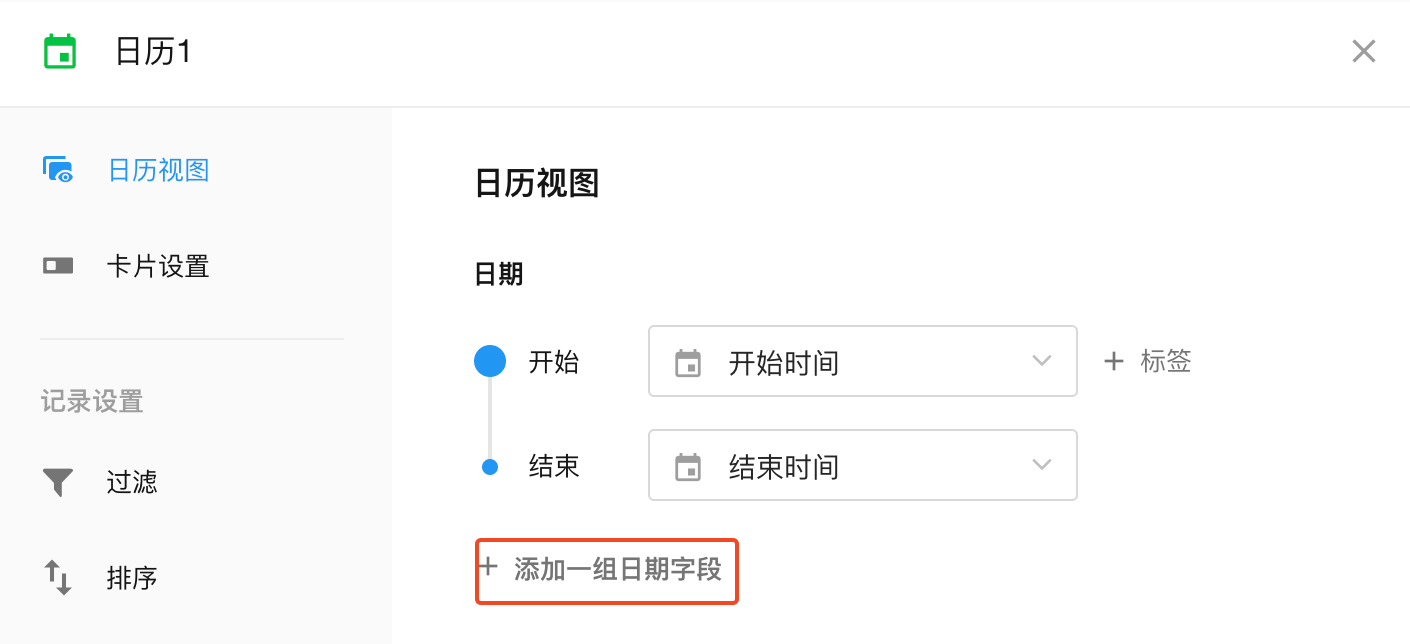Open the 开始时间 start date field selector
Image resolution: width=1410 pixels, height=644 pixels.
(x=862, y=361)
